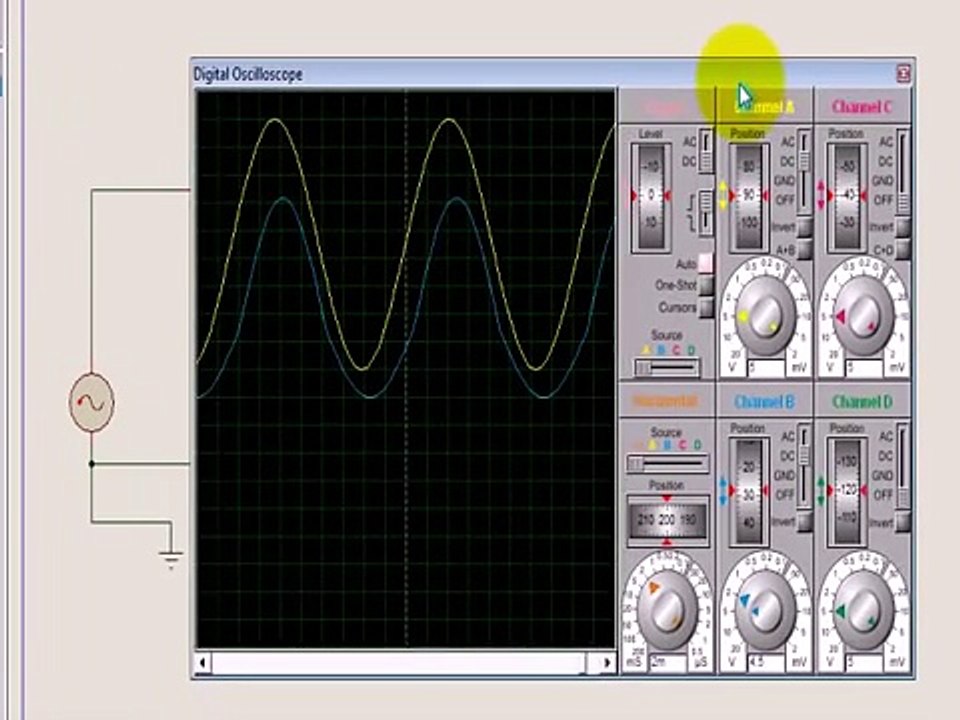This screenshot has height=720, width=960.
Task: Turn the Channel D volts-per-division knob
Action: 863,610
